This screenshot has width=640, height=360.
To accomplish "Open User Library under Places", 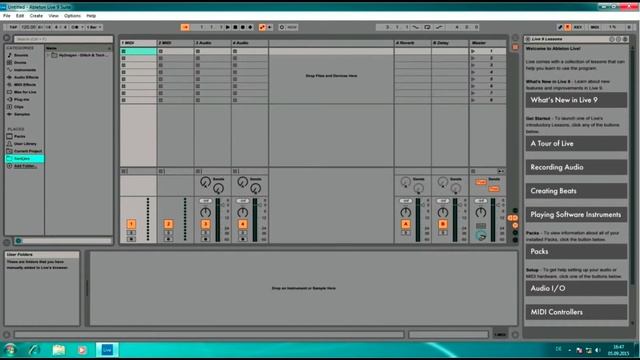I will click(x=25, y=144).
